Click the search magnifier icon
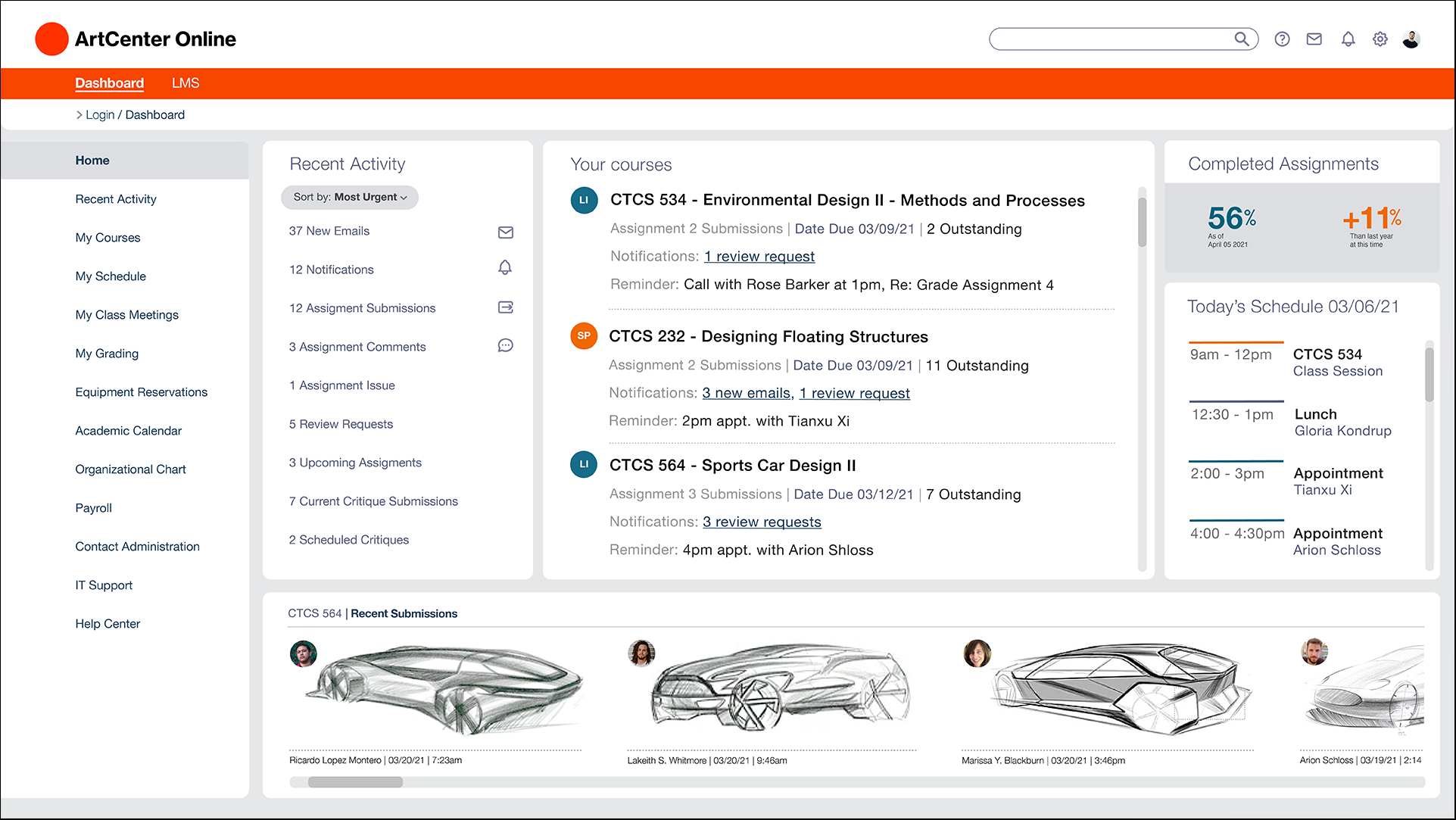The height and width of the screenshot is (820, 1456). pos(1241,39)
